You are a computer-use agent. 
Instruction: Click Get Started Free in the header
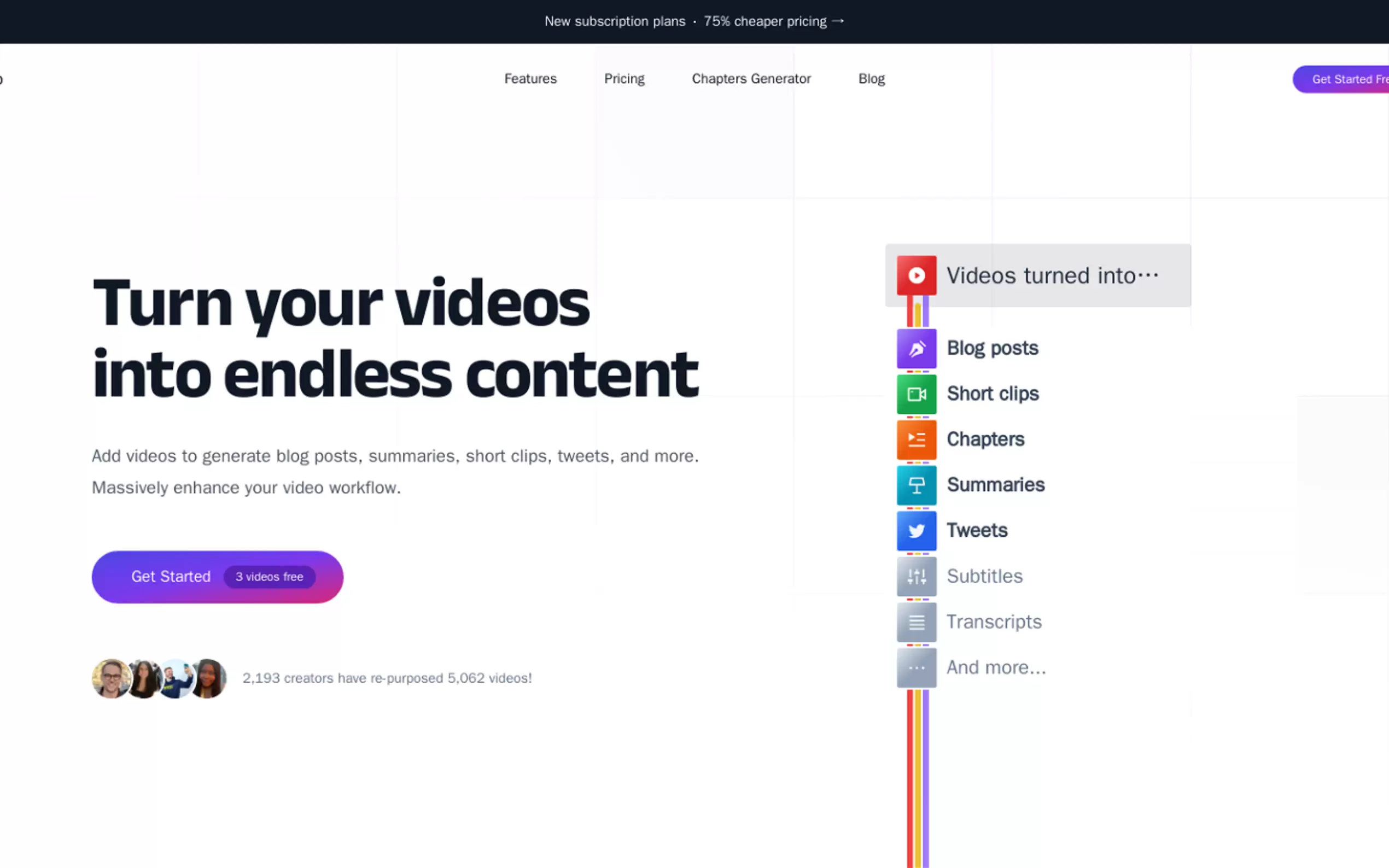point(1350,79)
